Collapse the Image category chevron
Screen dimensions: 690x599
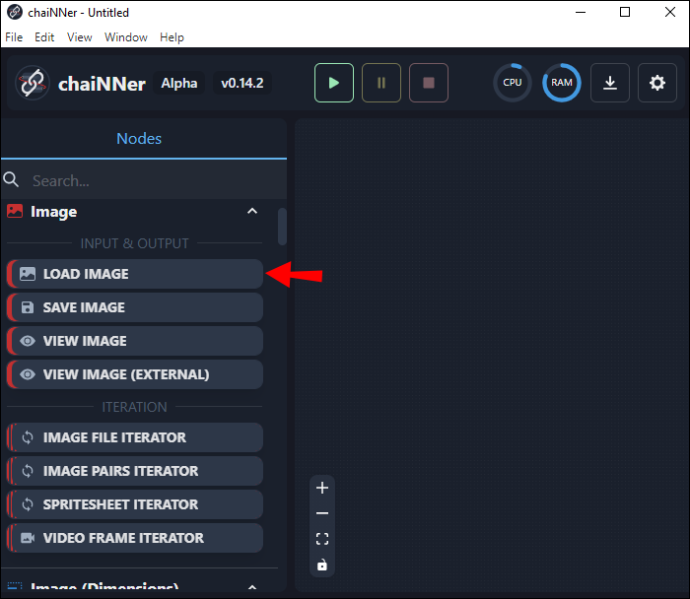[252, 211]
